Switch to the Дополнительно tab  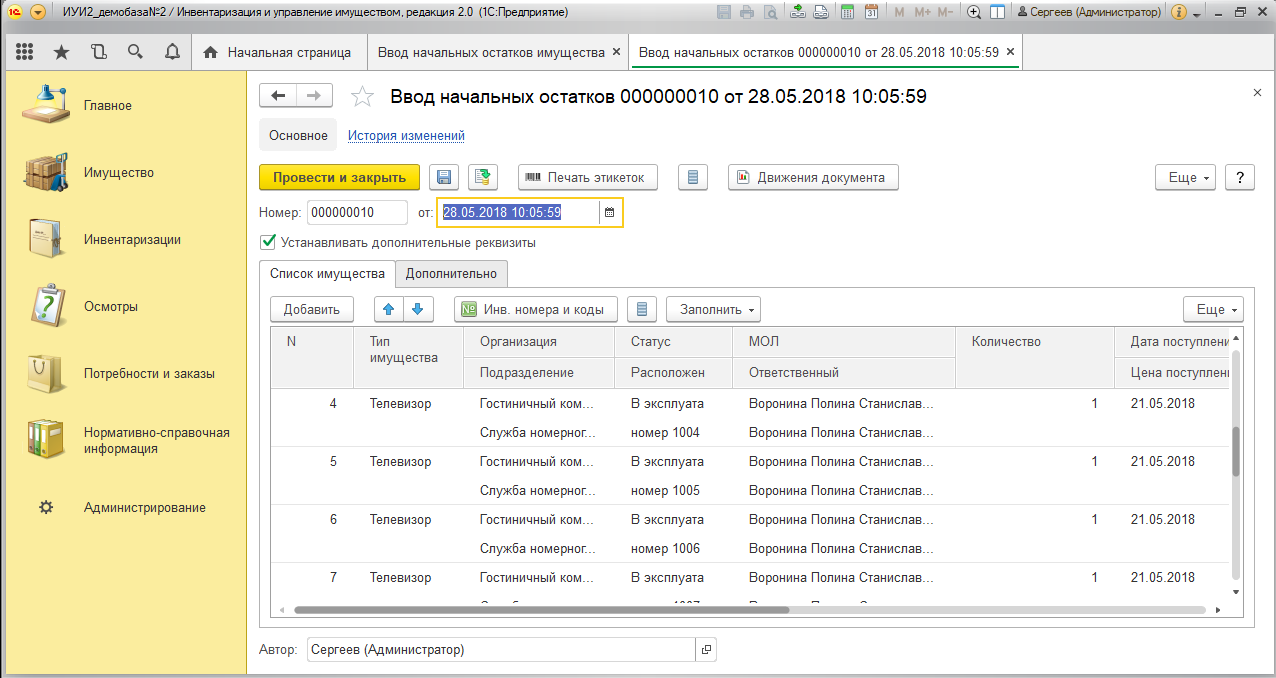(451, 273)
